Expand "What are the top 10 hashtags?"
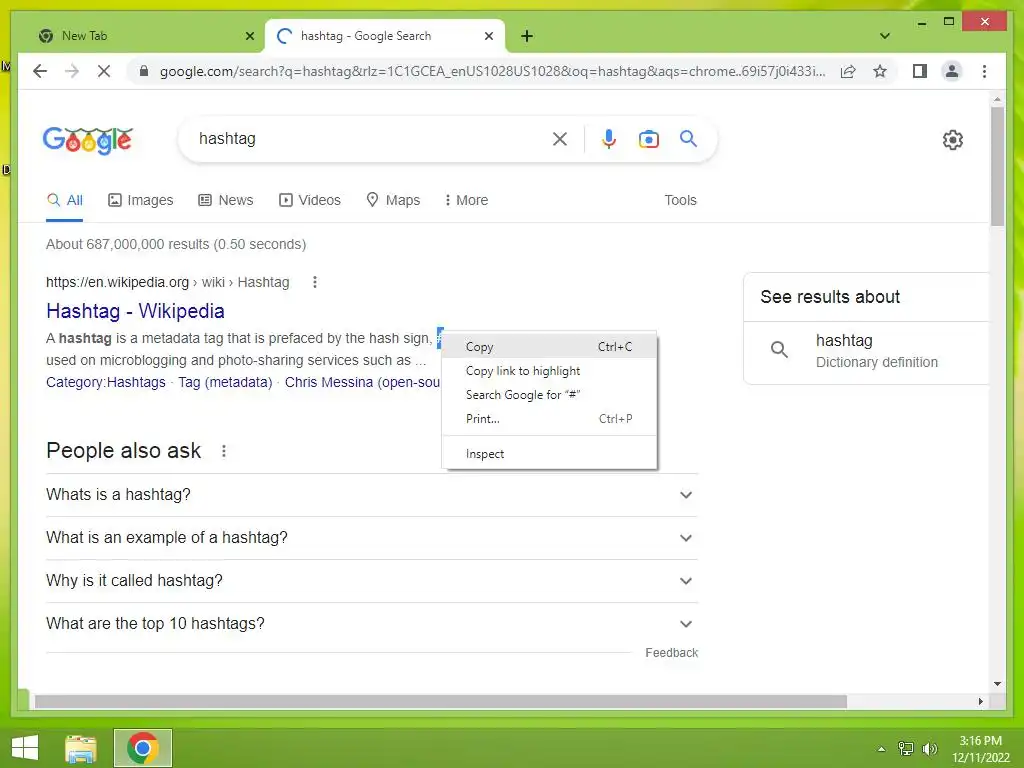1024x768 pixels. pyautogui.click(x=372, y=624)
